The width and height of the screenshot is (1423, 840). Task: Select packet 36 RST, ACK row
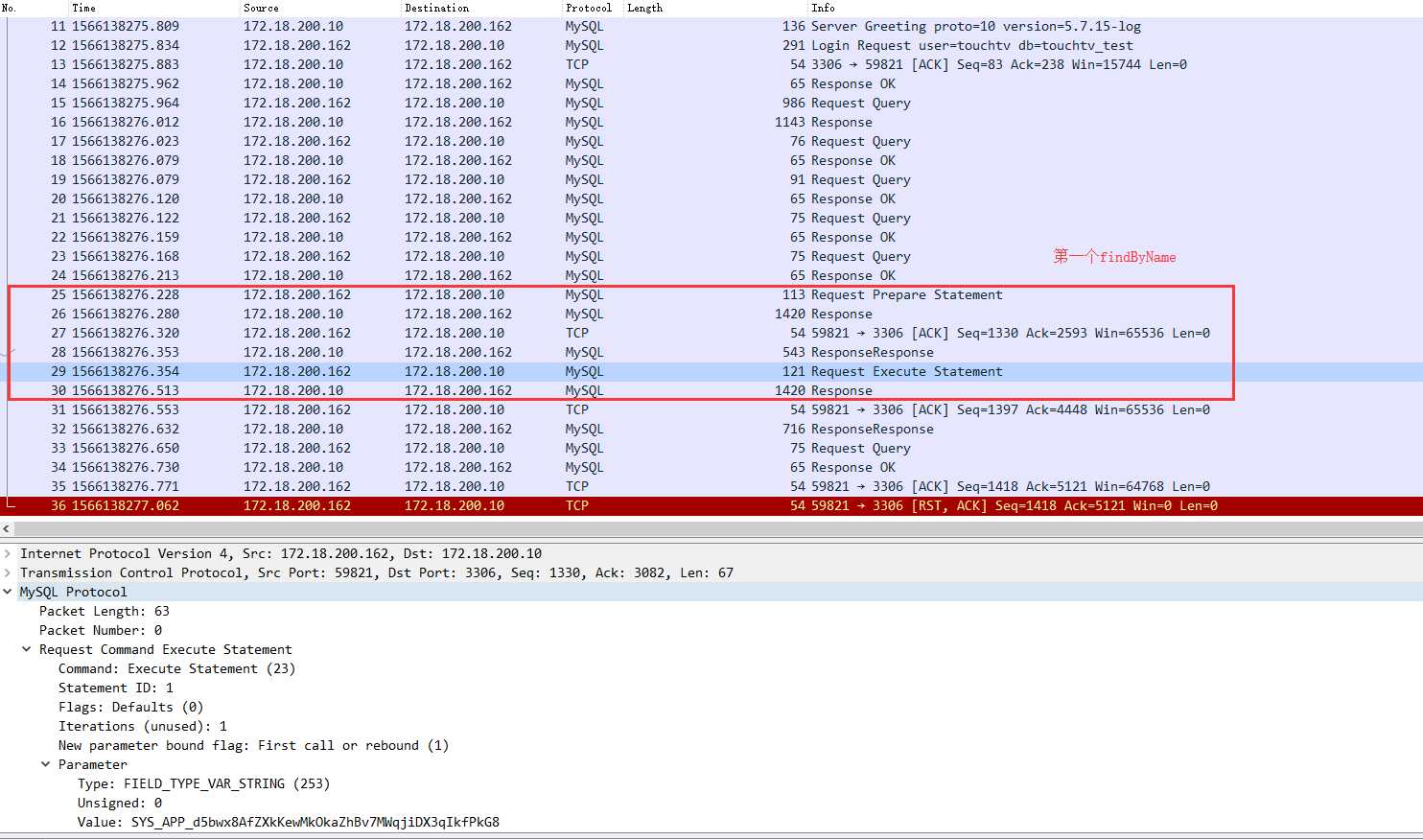pyautogui.click(x=711, y=505)
